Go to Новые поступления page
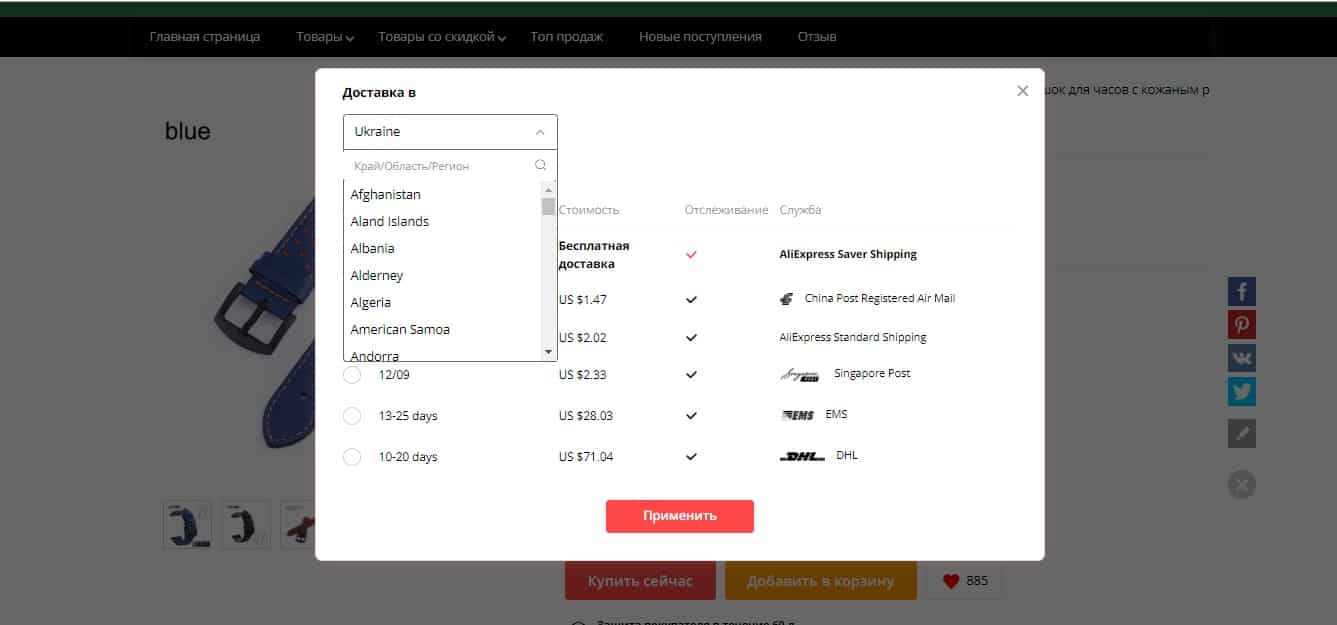The width and height of the screenshot is (1337, 625). 700,37
